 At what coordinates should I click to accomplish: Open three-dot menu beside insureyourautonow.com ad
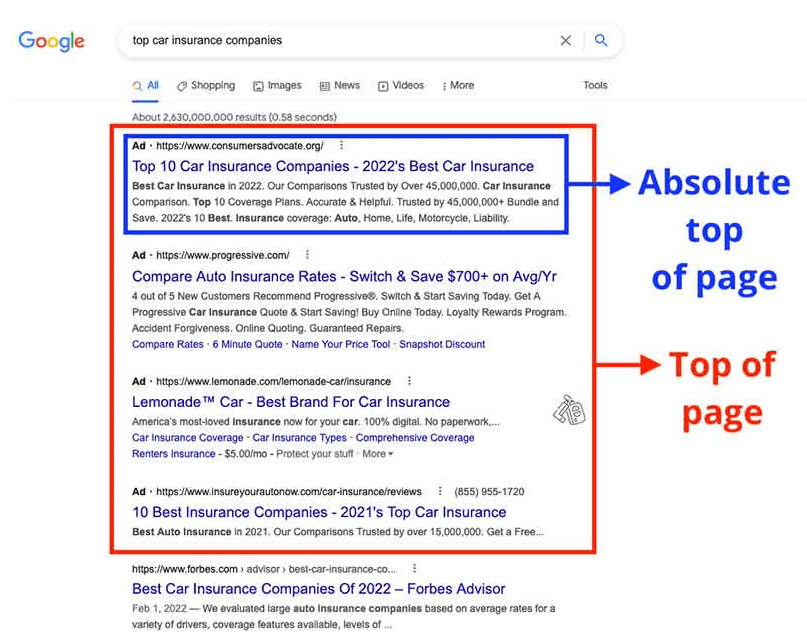(440, 491)
